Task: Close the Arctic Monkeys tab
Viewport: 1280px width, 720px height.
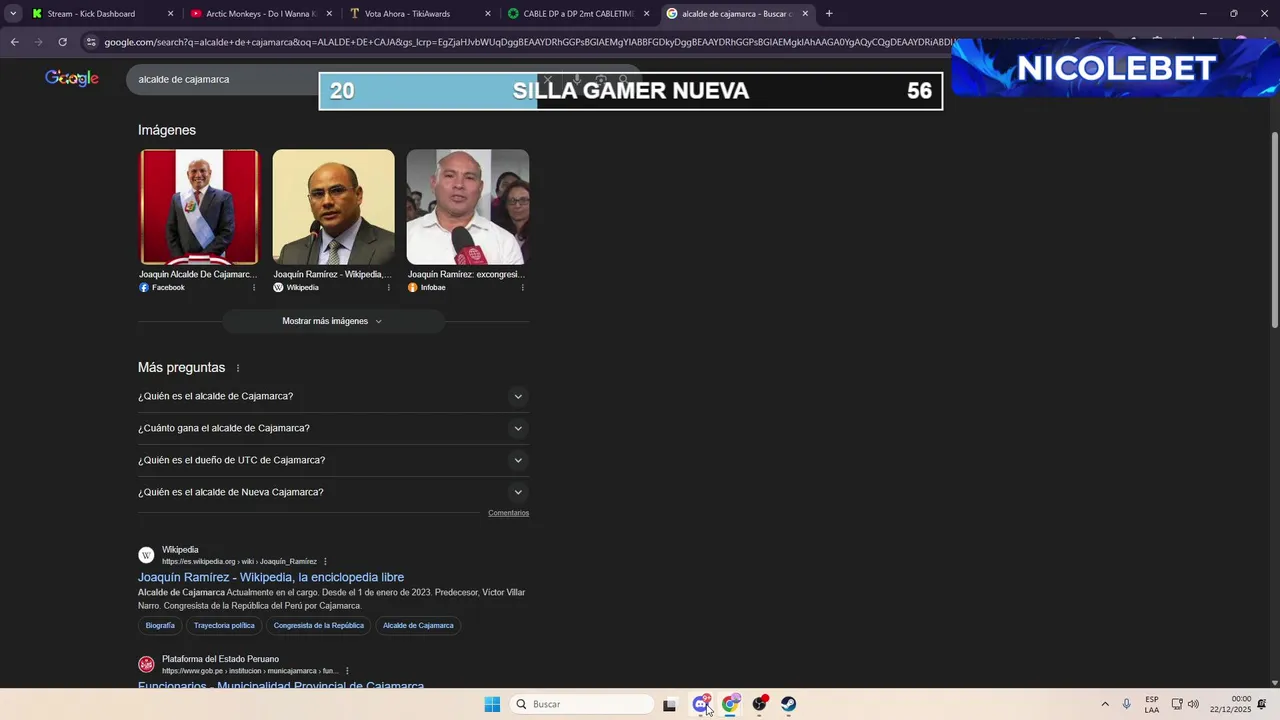Action: click(x=329, y=14)
